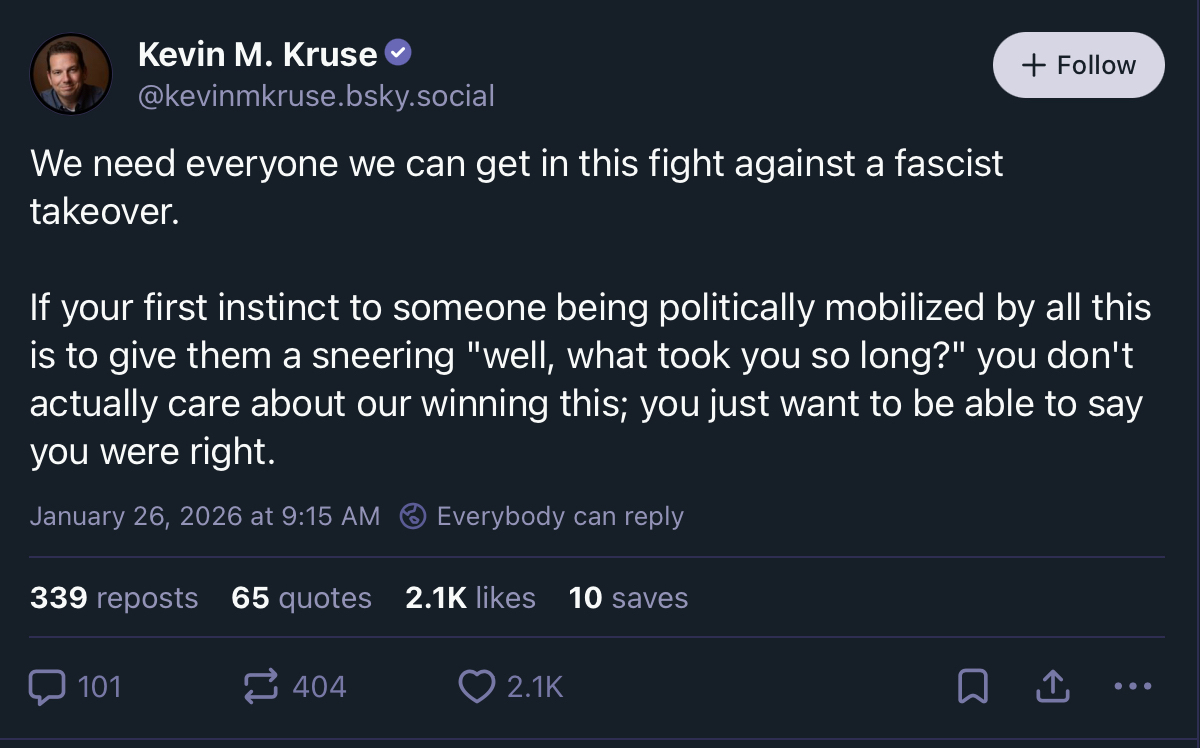Click the "Everybody can reply" label

click(x=560, y=516)
